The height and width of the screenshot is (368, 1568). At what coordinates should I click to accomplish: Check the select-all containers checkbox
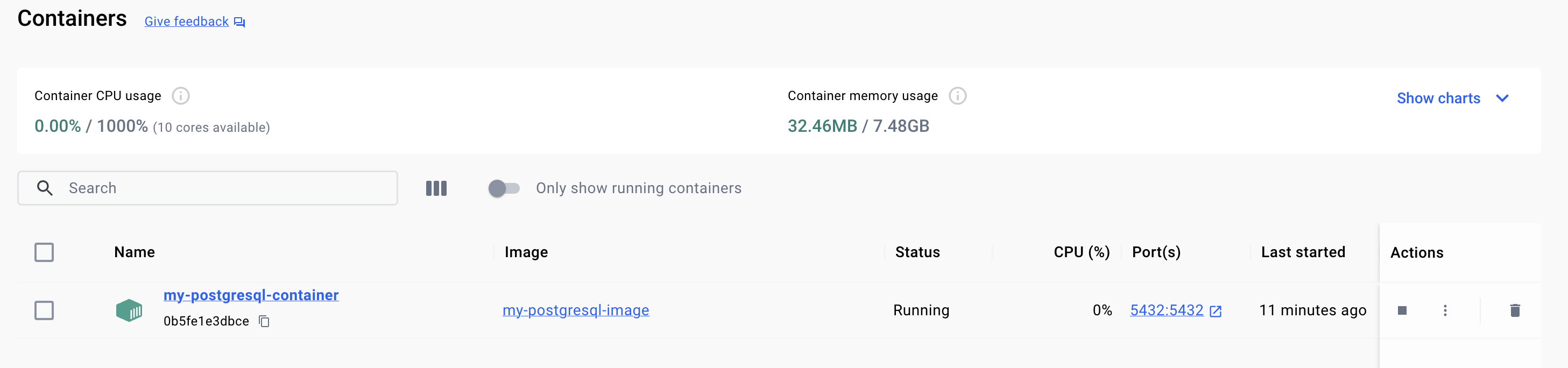coord(44,252)
